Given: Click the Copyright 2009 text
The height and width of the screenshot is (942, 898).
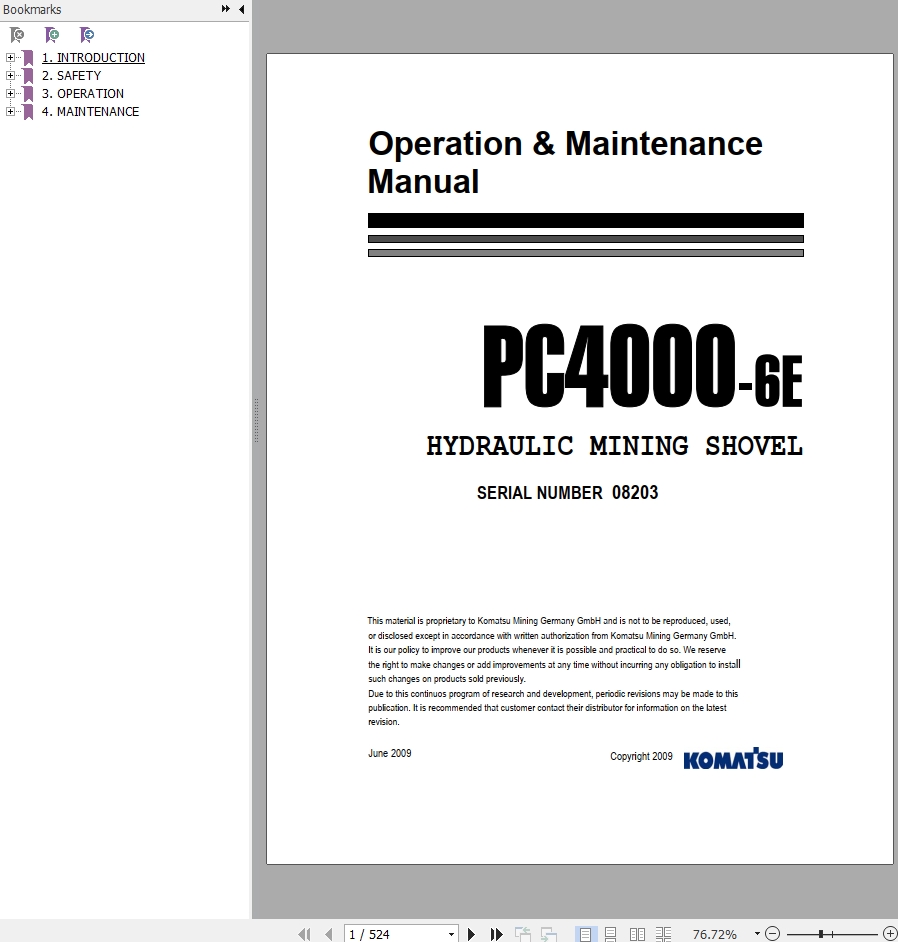Looking at the screenshot, I should tap(641, 756).
